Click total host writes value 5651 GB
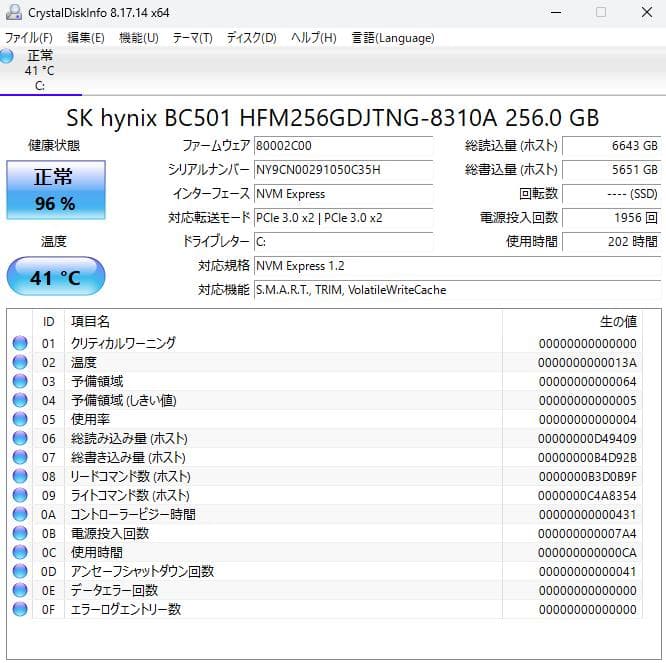Screen dimensions: 666x663 612,170
